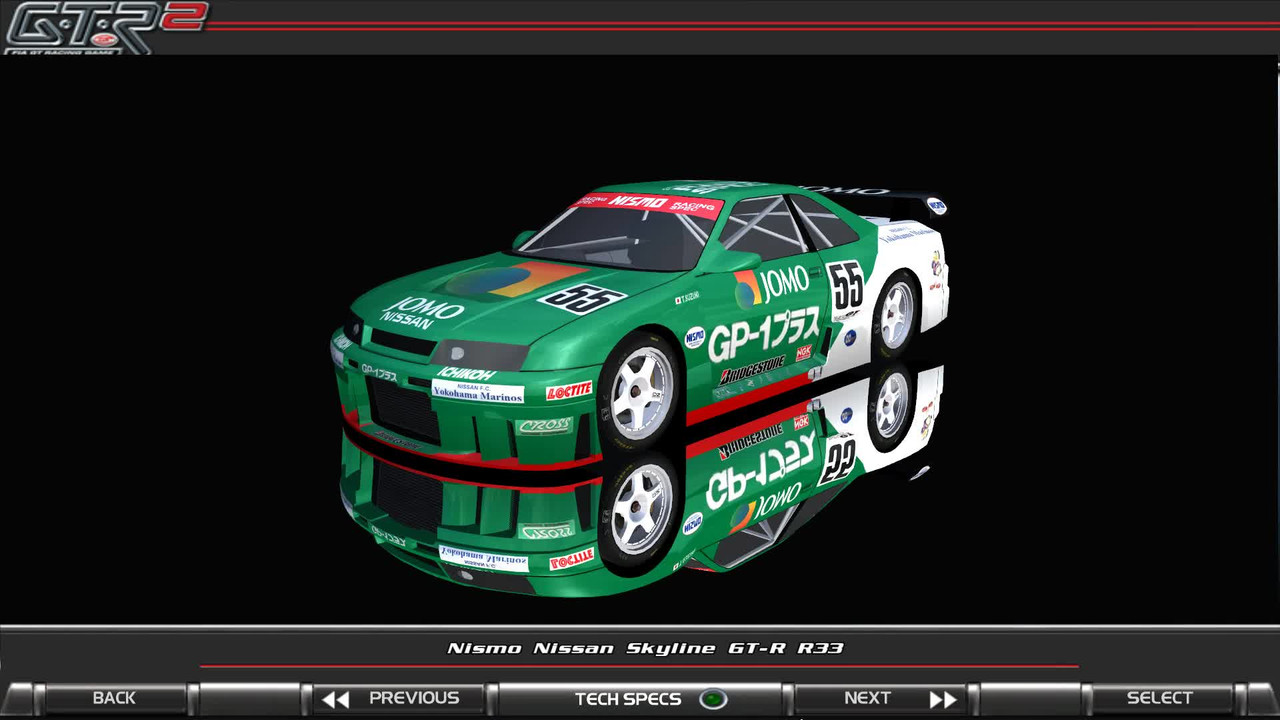Screen dimensions: 1280x720
Task: Click the double right arrow icon
Action: (943, 699)
